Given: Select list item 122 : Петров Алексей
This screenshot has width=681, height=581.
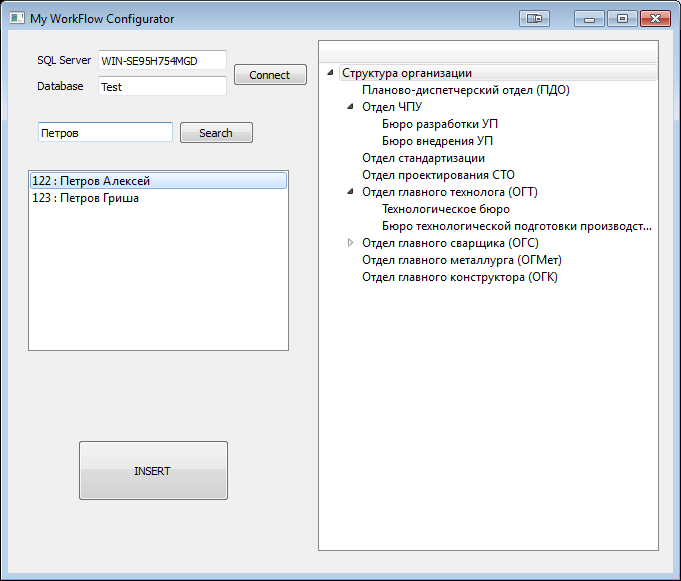Looking at the screenshot, I should [x=159, y=181].
